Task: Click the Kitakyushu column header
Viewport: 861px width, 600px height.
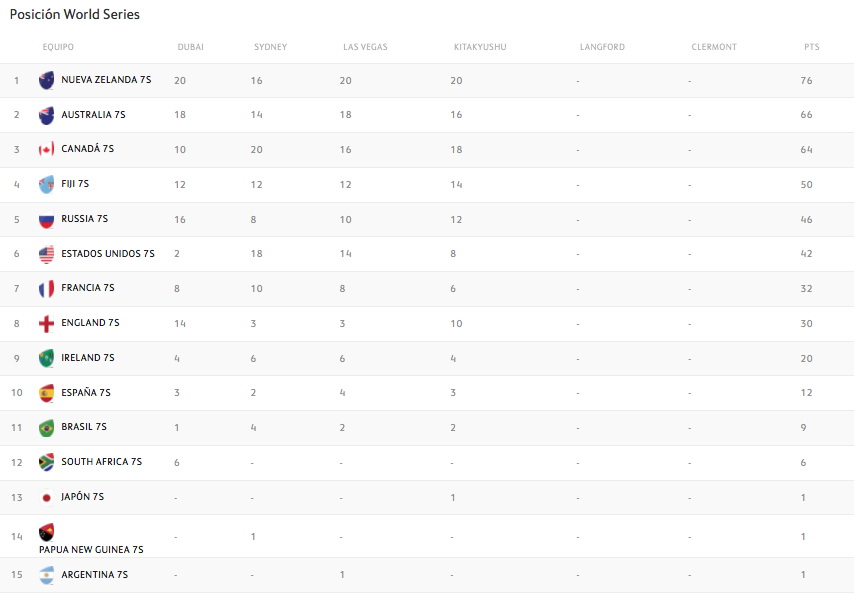Action: coord(480,47)
